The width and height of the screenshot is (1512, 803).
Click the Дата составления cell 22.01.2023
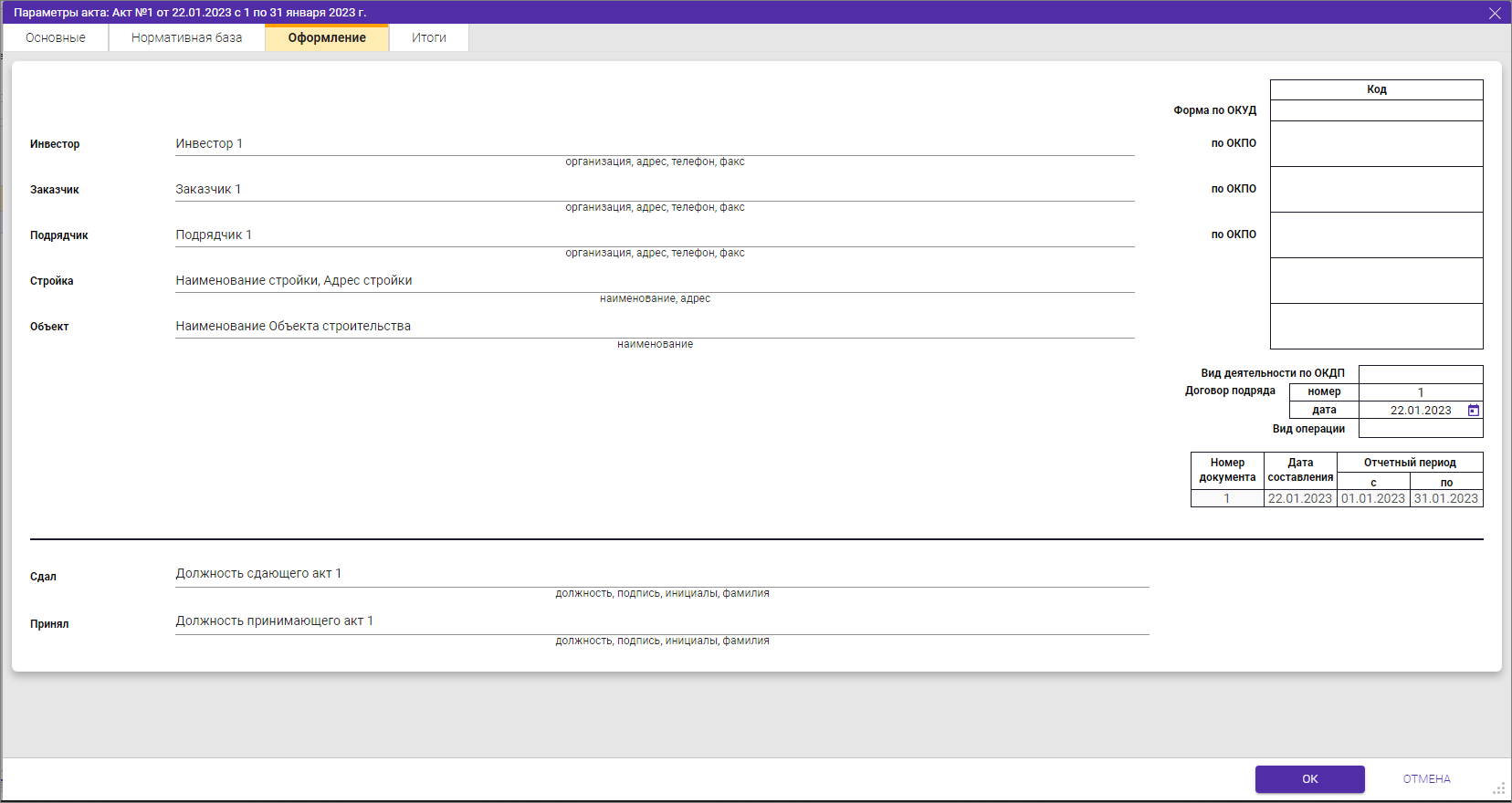click(x=1299, y=498)
